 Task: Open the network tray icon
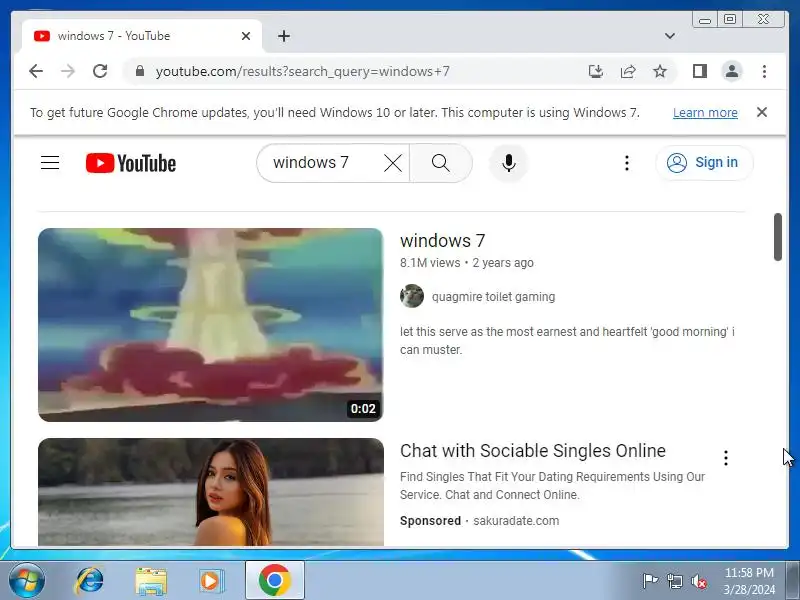(674, 581)
